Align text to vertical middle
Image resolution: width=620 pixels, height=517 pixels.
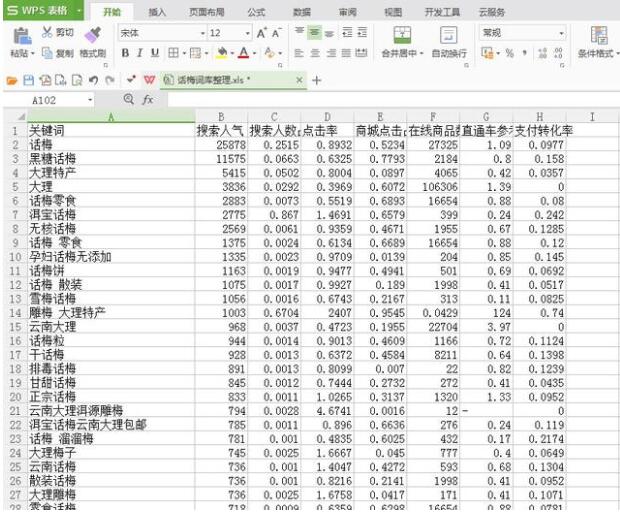pos(315,32)
